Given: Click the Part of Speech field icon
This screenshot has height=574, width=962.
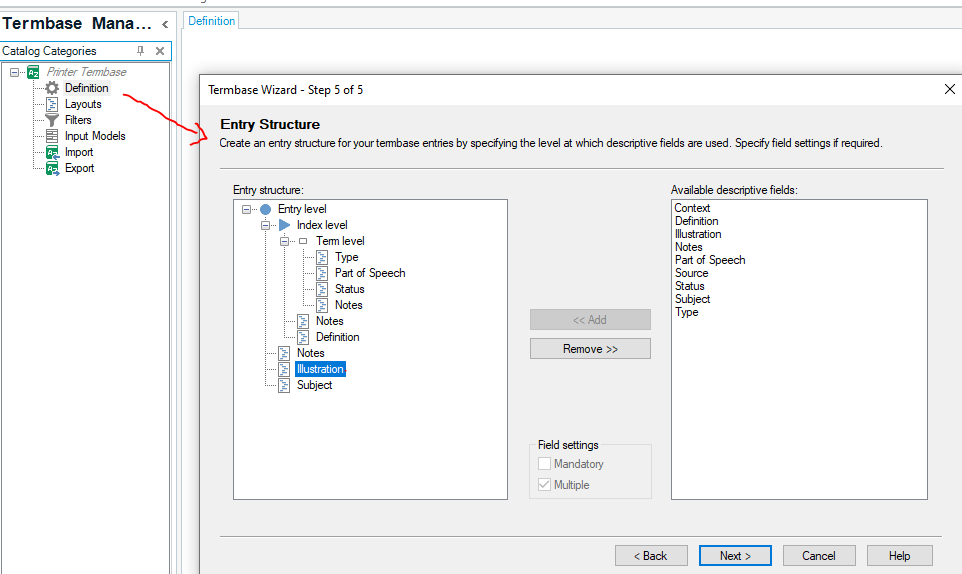Looking at the screenshot, I should click(322, 274).
